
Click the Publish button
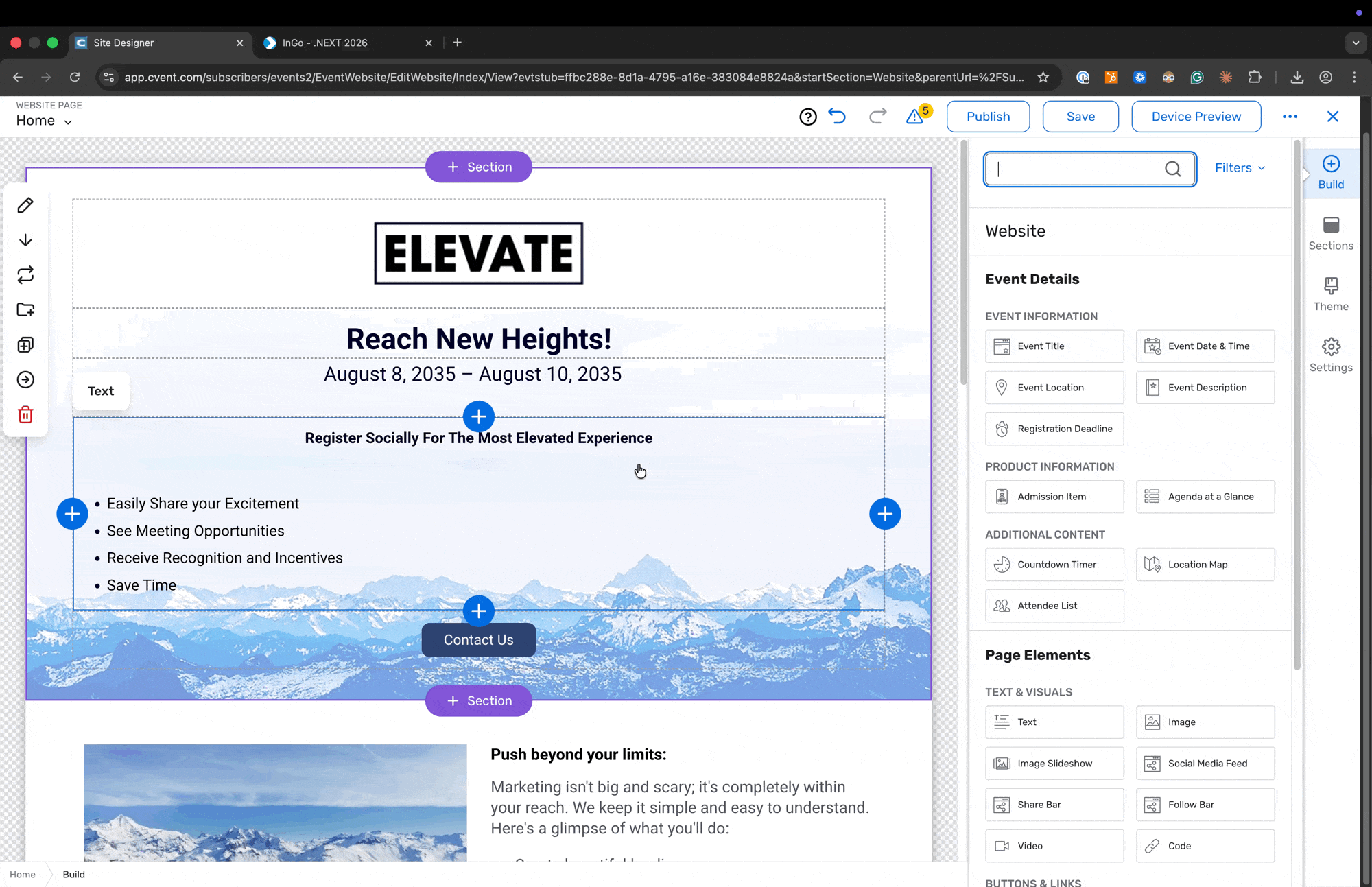pyautogui.click(x=988, y=117)
